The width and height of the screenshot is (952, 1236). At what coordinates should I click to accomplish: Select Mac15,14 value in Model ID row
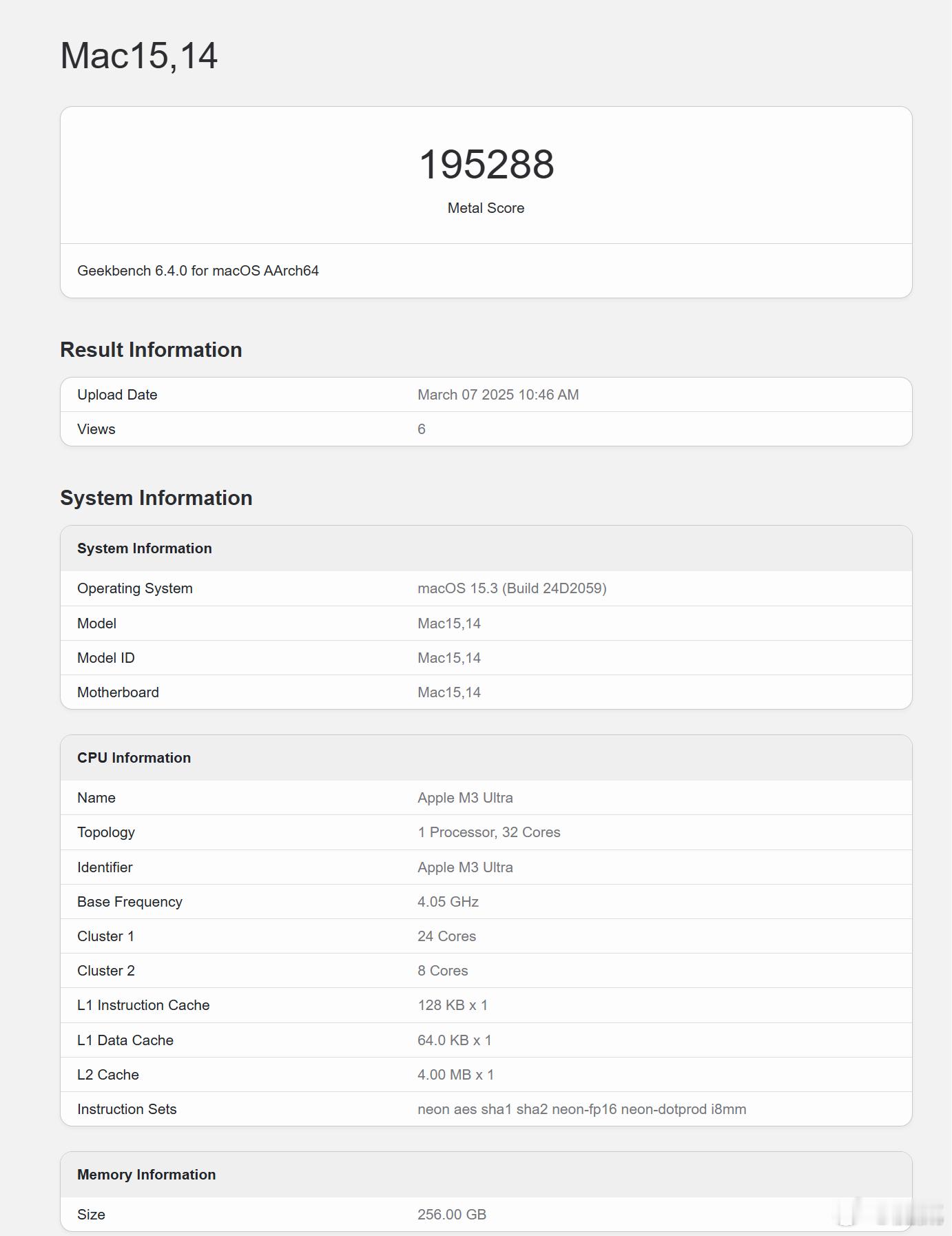click(x=449, y=658)
